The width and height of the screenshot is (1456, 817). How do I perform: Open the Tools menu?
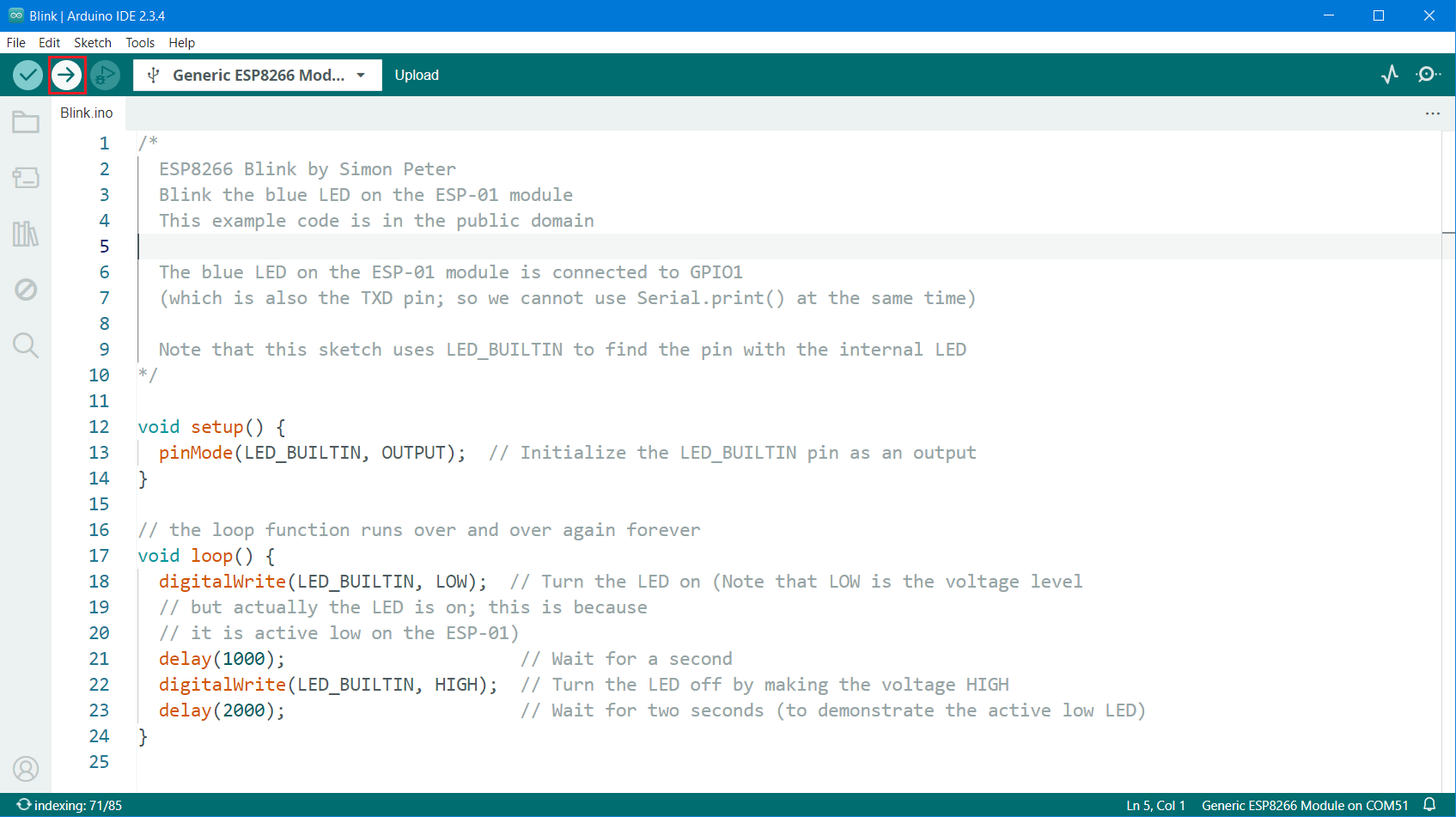pos(140,43)
